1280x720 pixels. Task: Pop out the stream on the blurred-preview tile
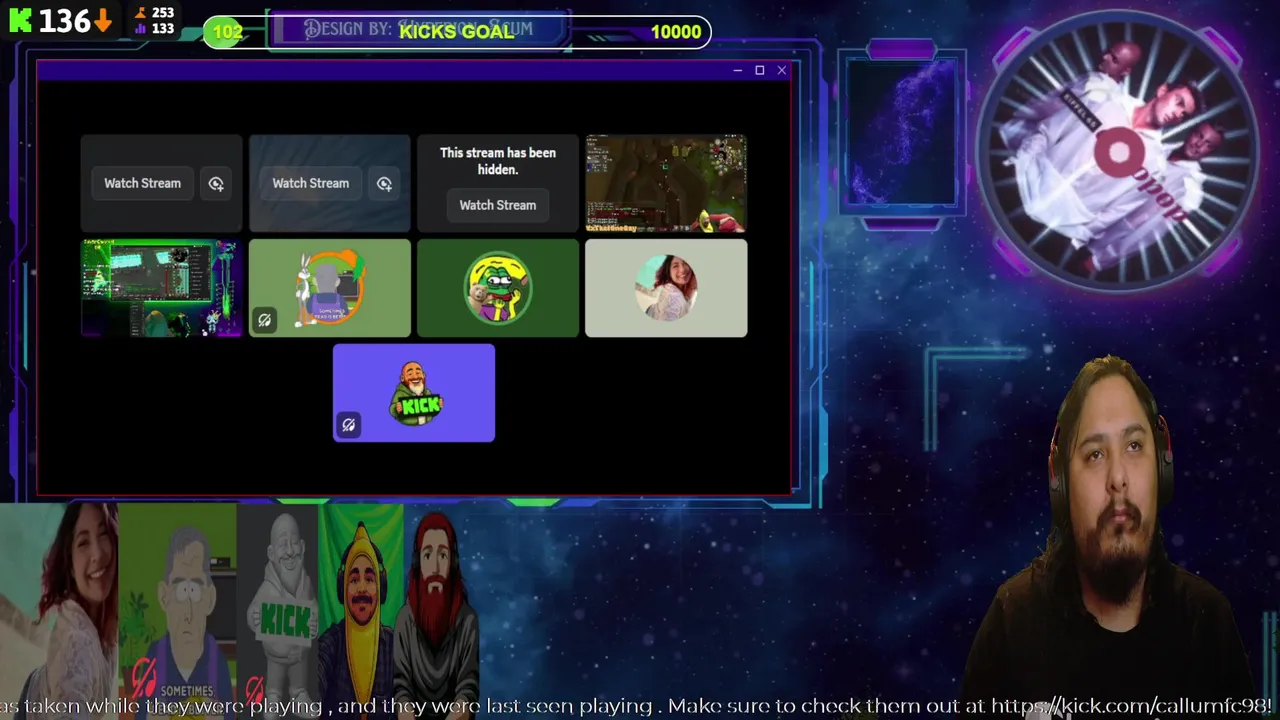(384, 183)
